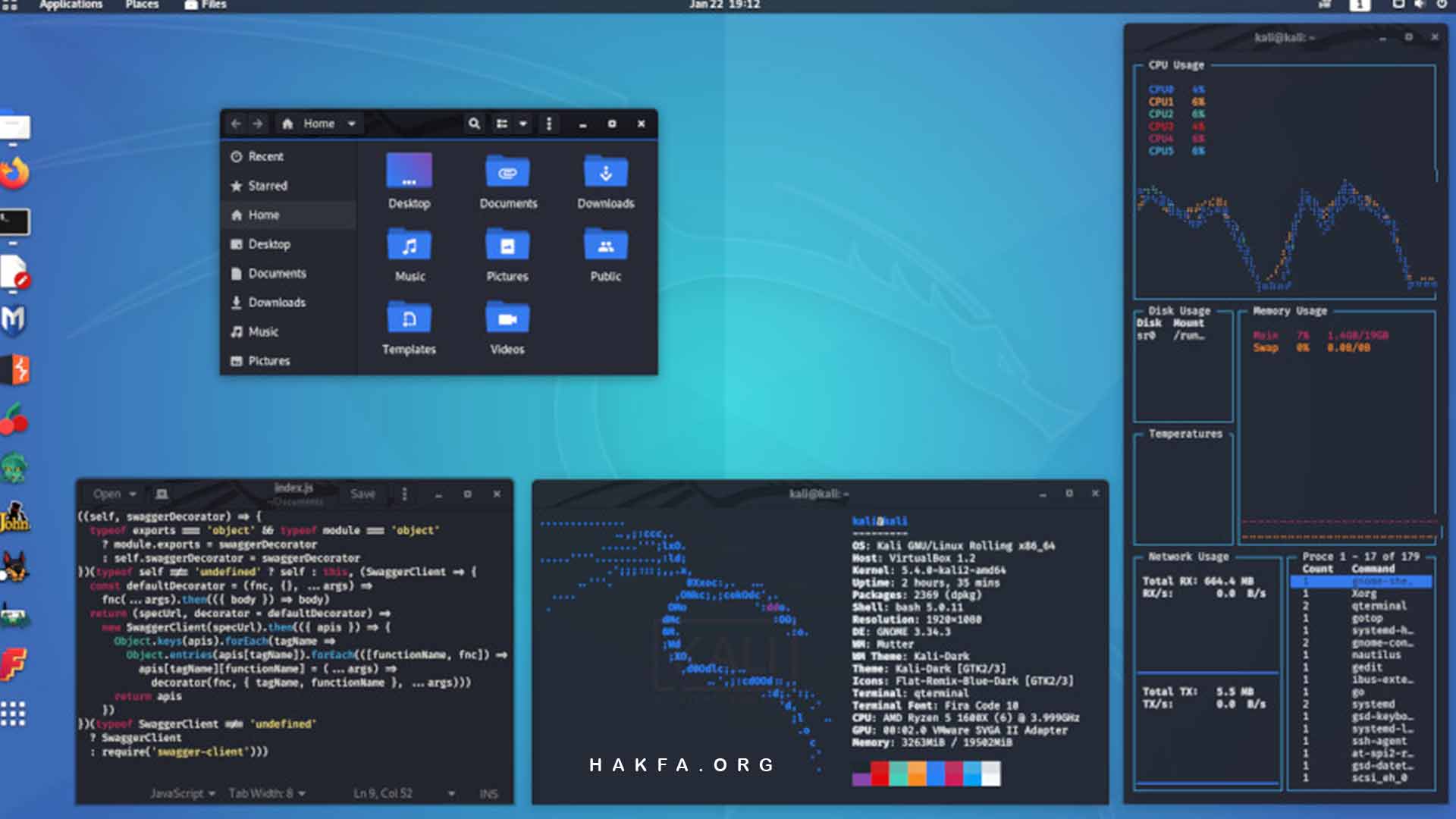Click the red color block in neofetch terminal

[880, 773]
